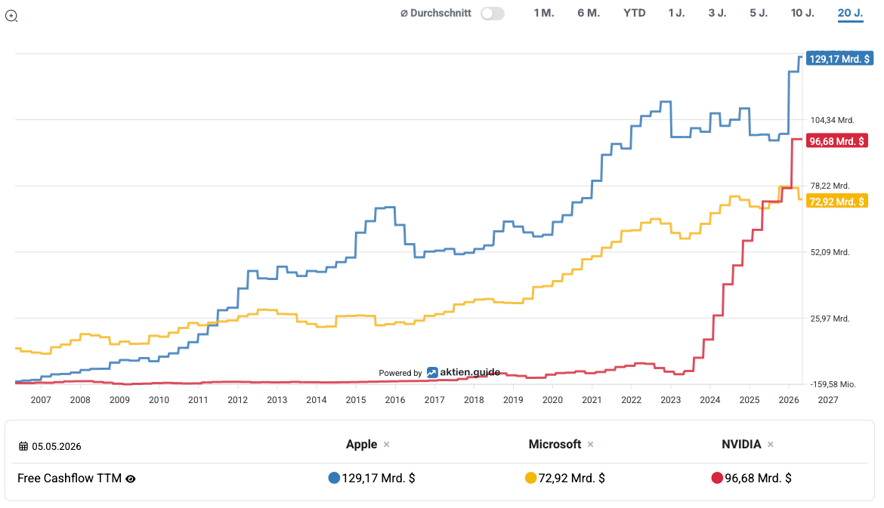Select the 3 J. time range

(717, 13)
